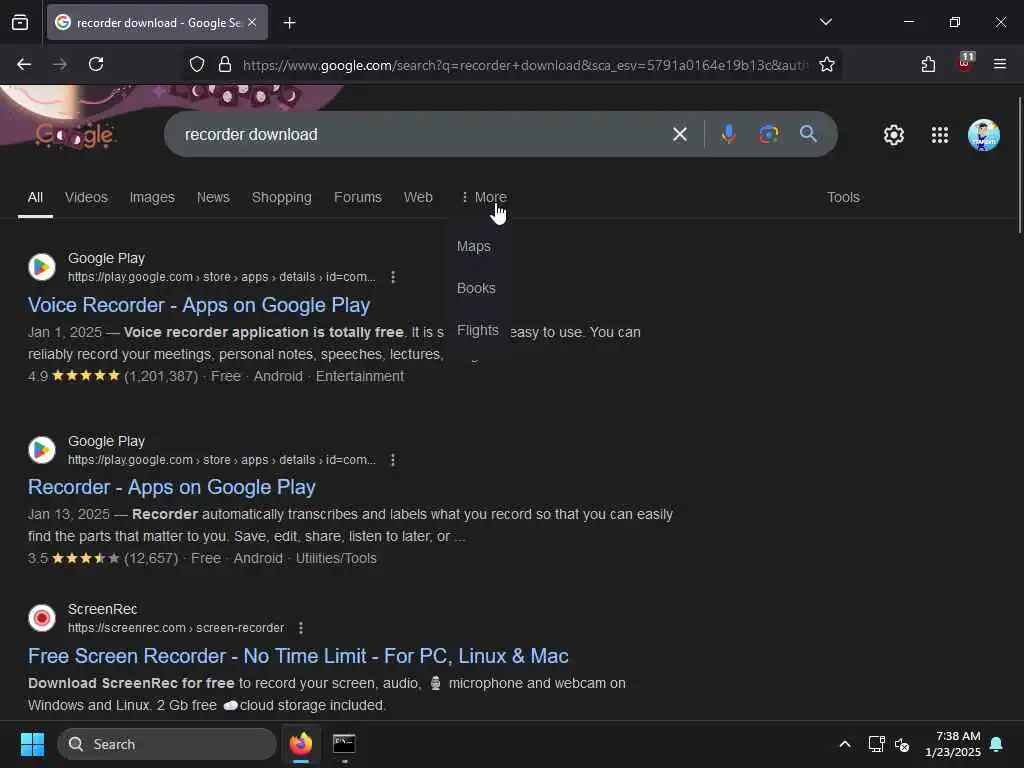Choose Maps from the More menu
Image resolution: width=1024 pixels, height=768 pixels.
click(474, 246)
